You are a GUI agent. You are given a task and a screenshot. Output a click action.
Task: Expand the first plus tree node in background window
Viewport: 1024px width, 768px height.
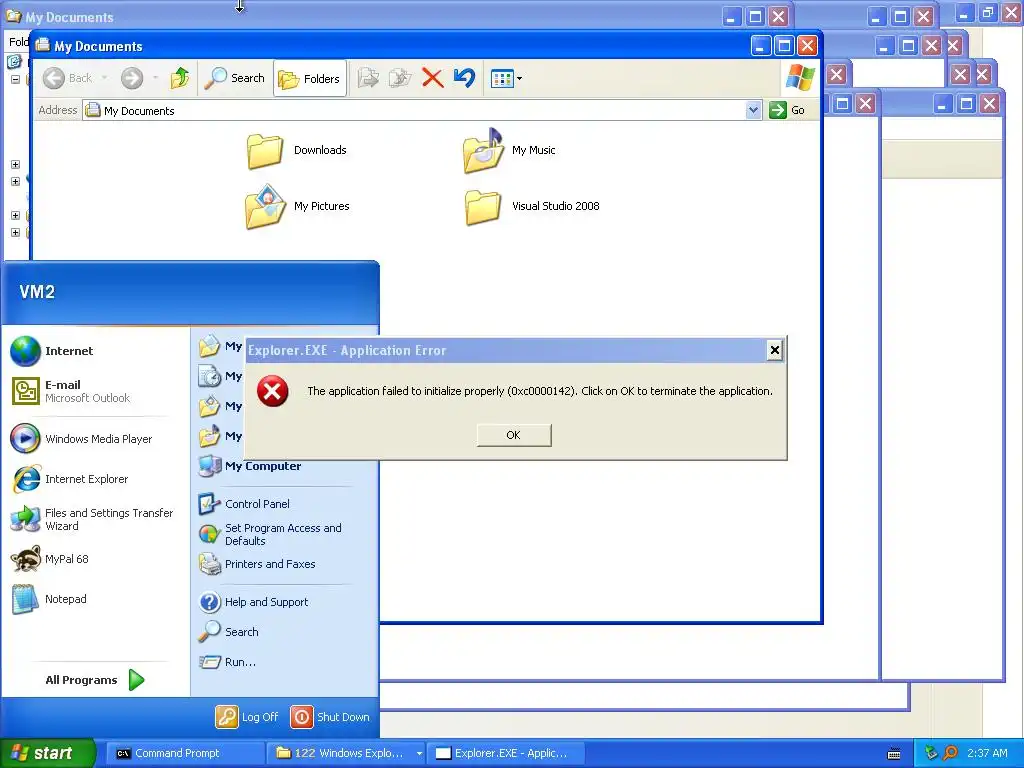click(x=15, y=165)
